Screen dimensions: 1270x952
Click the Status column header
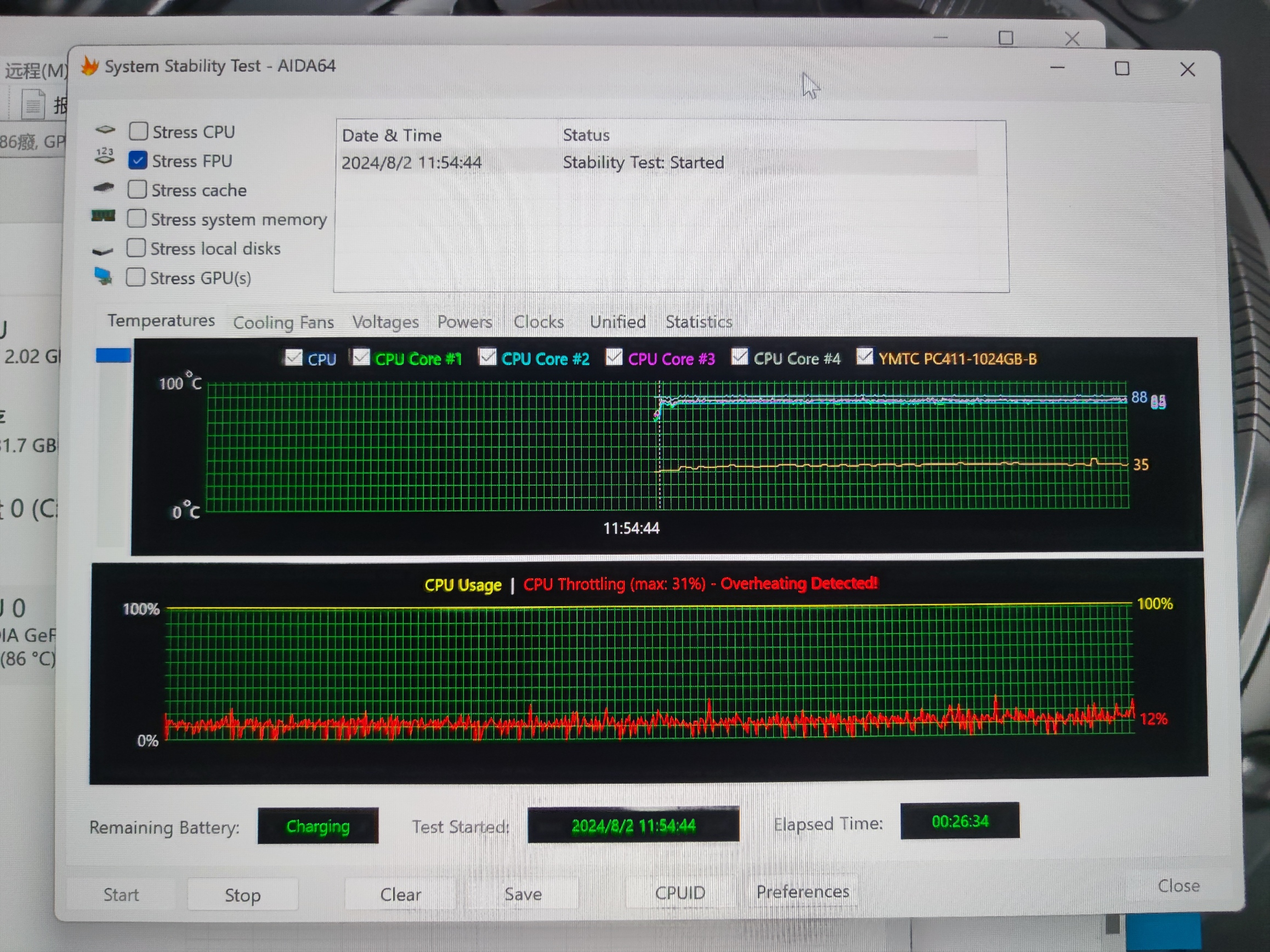[586, 135]
